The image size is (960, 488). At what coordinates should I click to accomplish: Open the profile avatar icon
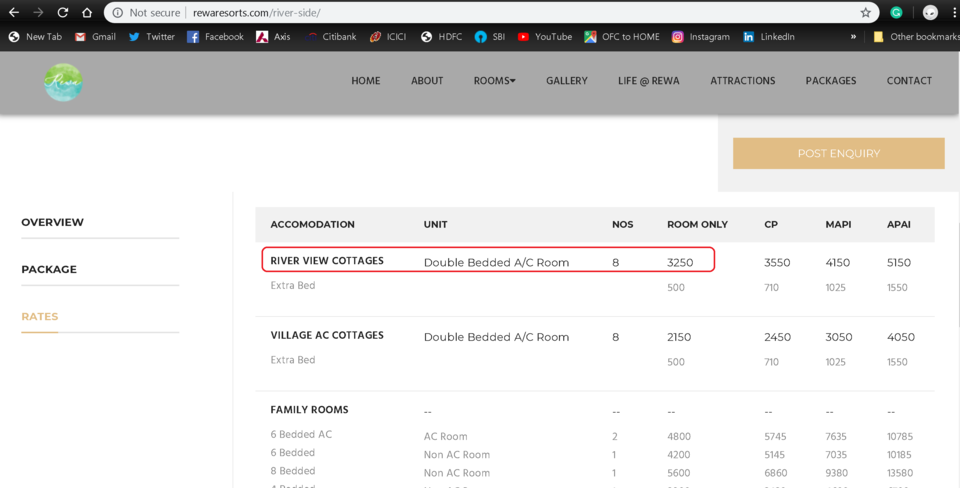click(x=930, y=12)
